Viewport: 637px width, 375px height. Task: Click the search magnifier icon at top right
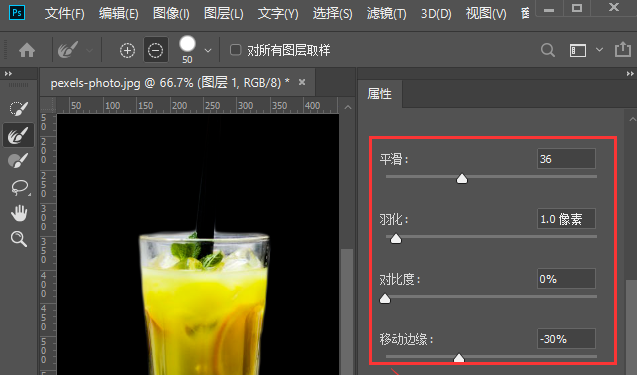click(x=548, y=50)
